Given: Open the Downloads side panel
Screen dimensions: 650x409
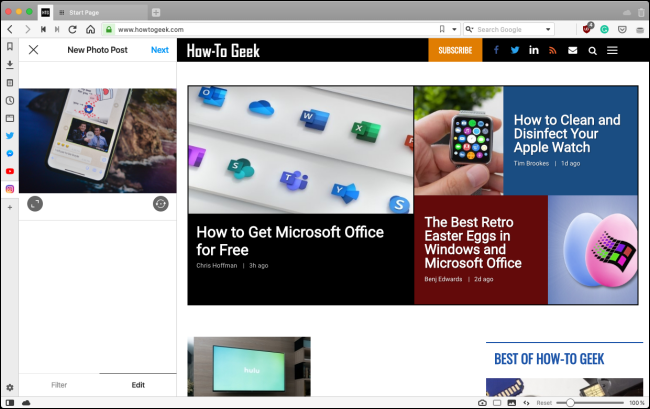Looking at the screenshot, I should point(10,65).
